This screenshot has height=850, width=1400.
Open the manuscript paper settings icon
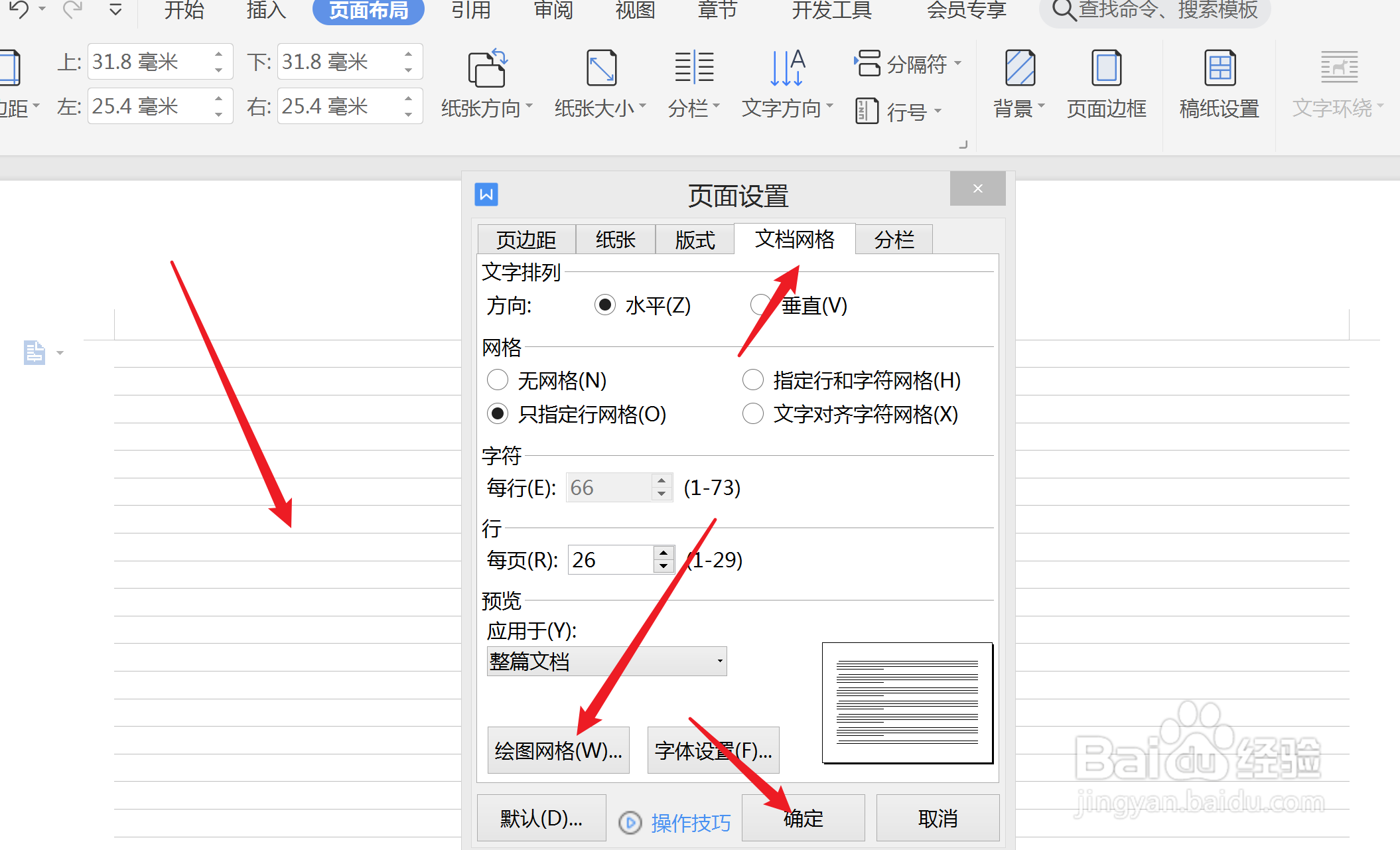(1220, 69)
